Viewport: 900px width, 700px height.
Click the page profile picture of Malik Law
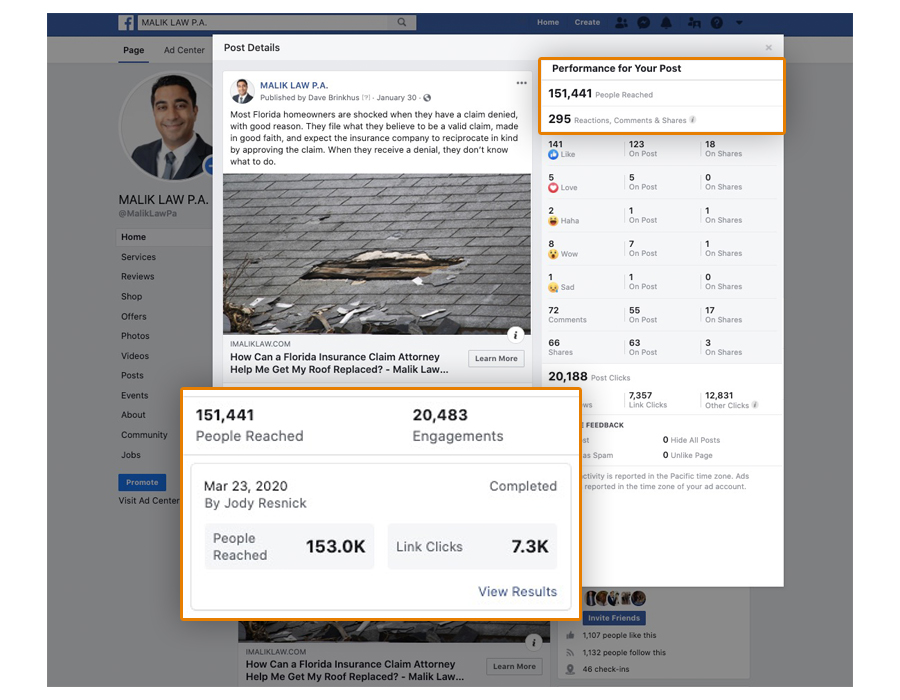pos(166,126)
